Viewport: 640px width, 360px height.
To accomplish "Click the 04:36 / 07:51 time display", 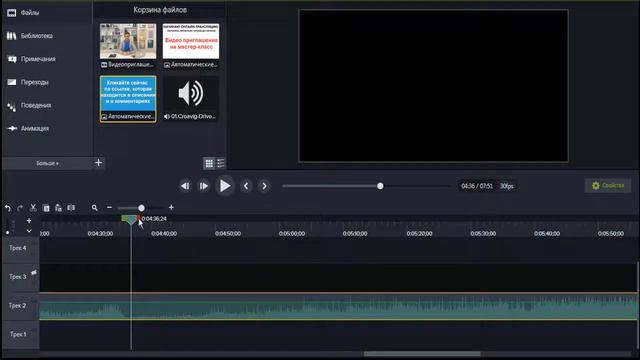I will [x=477, y=186].
